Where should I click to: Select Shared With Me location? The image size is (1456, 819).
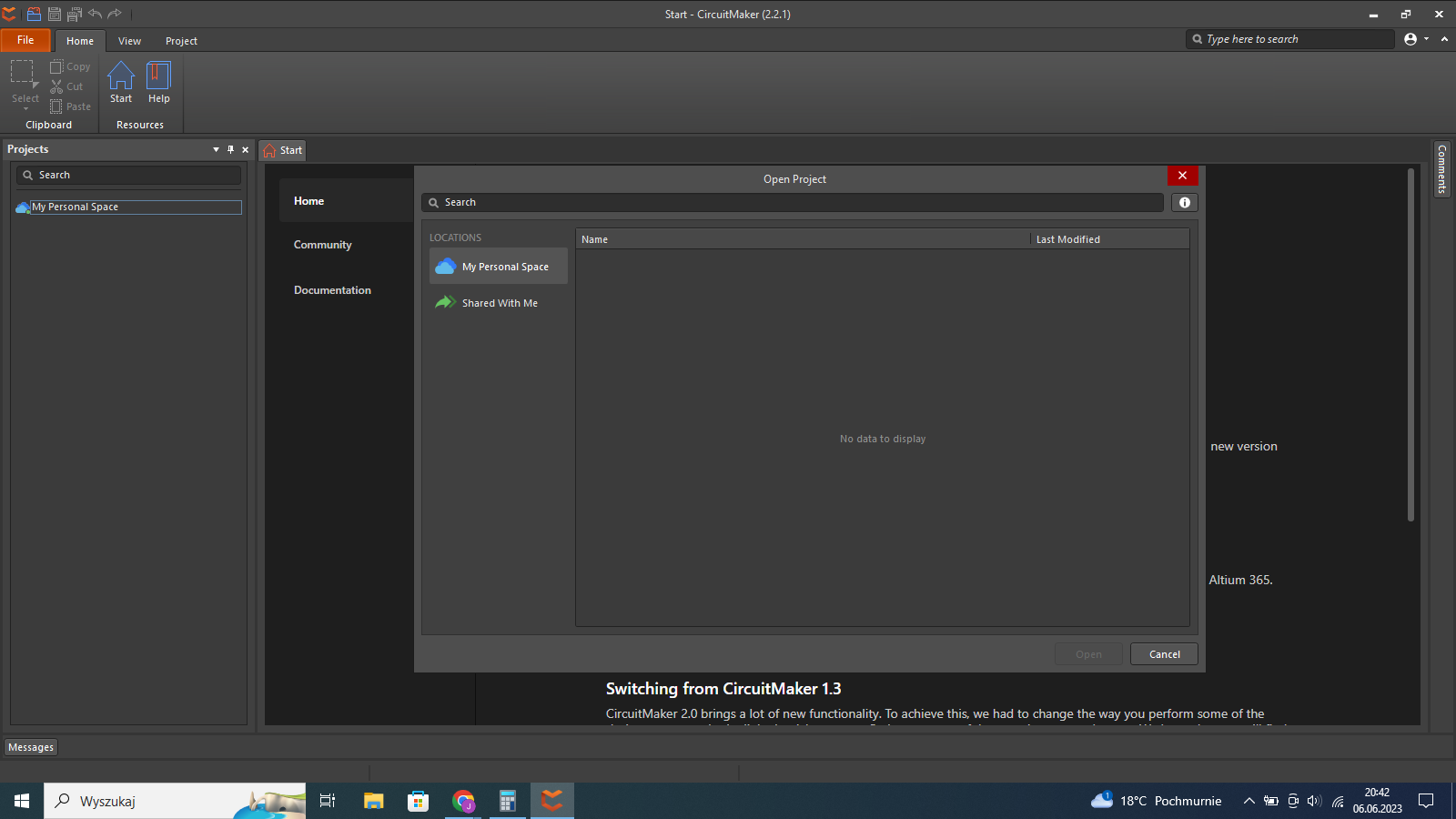499,303
